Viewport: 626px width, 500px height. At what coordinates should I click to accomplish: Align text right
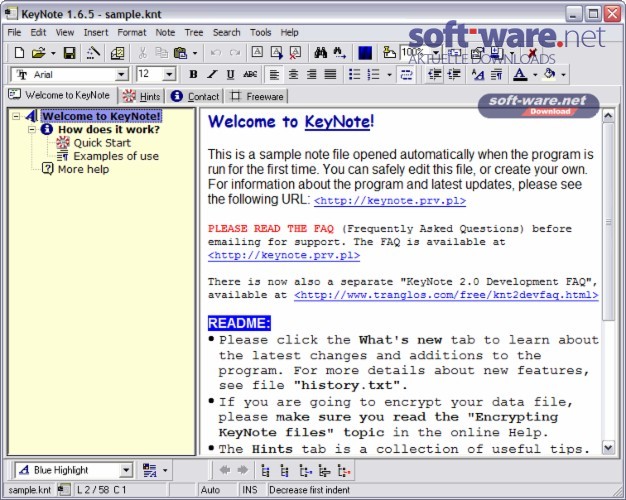click(312, 75)
